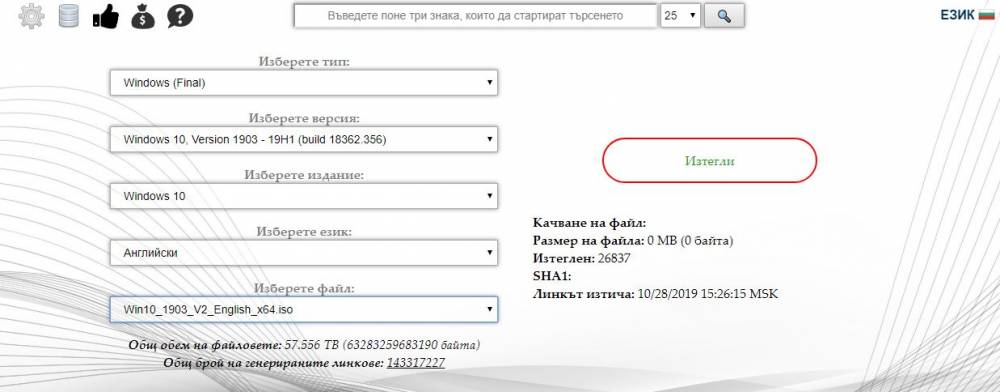The image size is (1000, 392).
Task: Click the Изтегли download button
Action: (x=709, y=161)
